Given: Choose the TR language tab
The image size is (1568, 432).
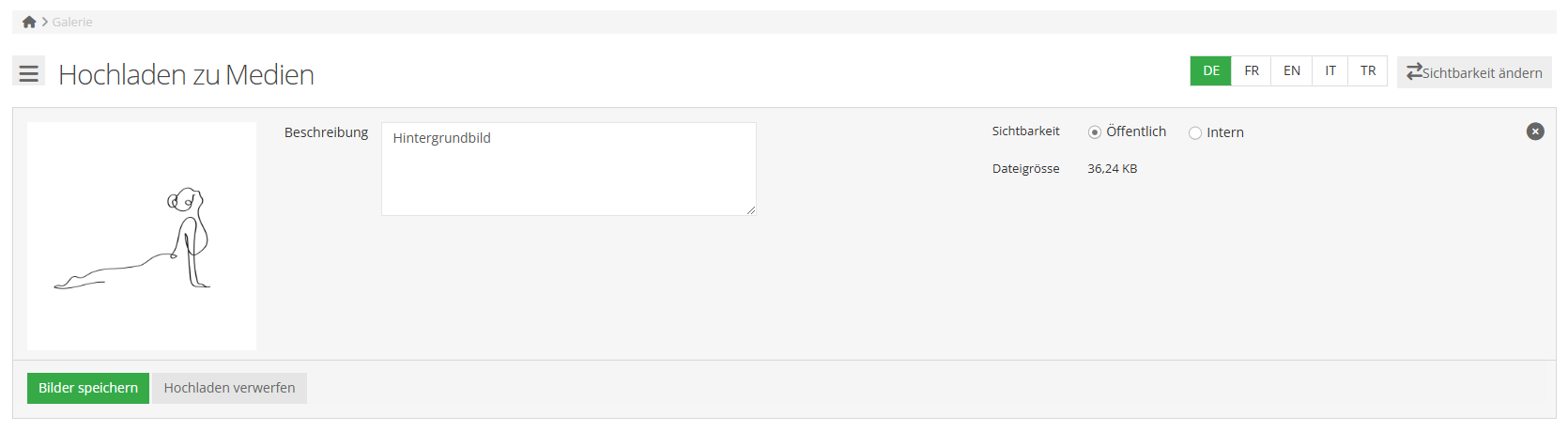Looking at the screenshot, I should coord(1368,71).
